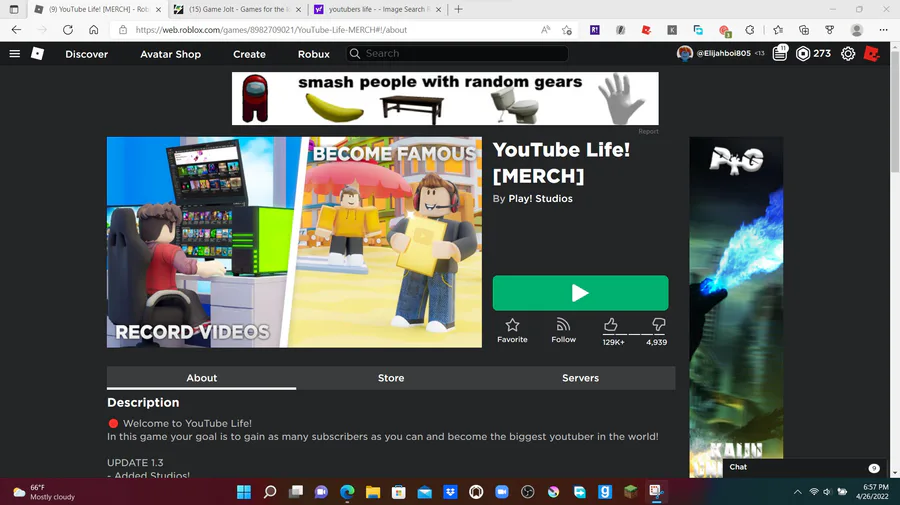900x505 pixels.
Task: Reload the current page
Action: (x=68, y=30)
